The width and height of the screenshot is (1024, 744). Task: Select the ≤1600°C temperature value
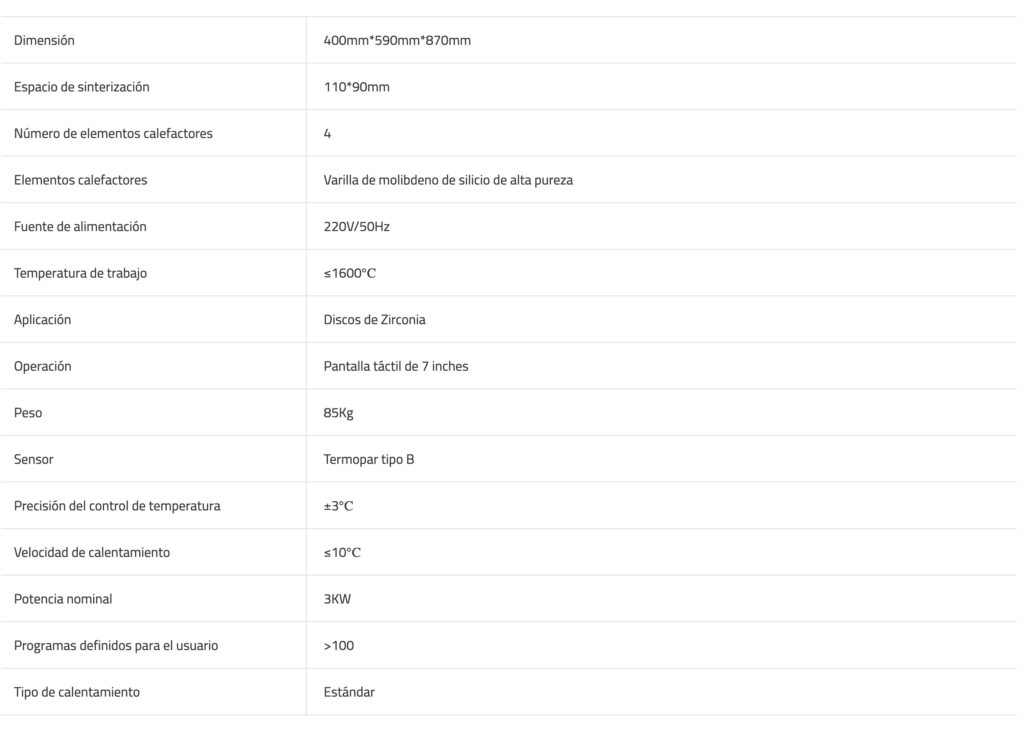(350, 273)
